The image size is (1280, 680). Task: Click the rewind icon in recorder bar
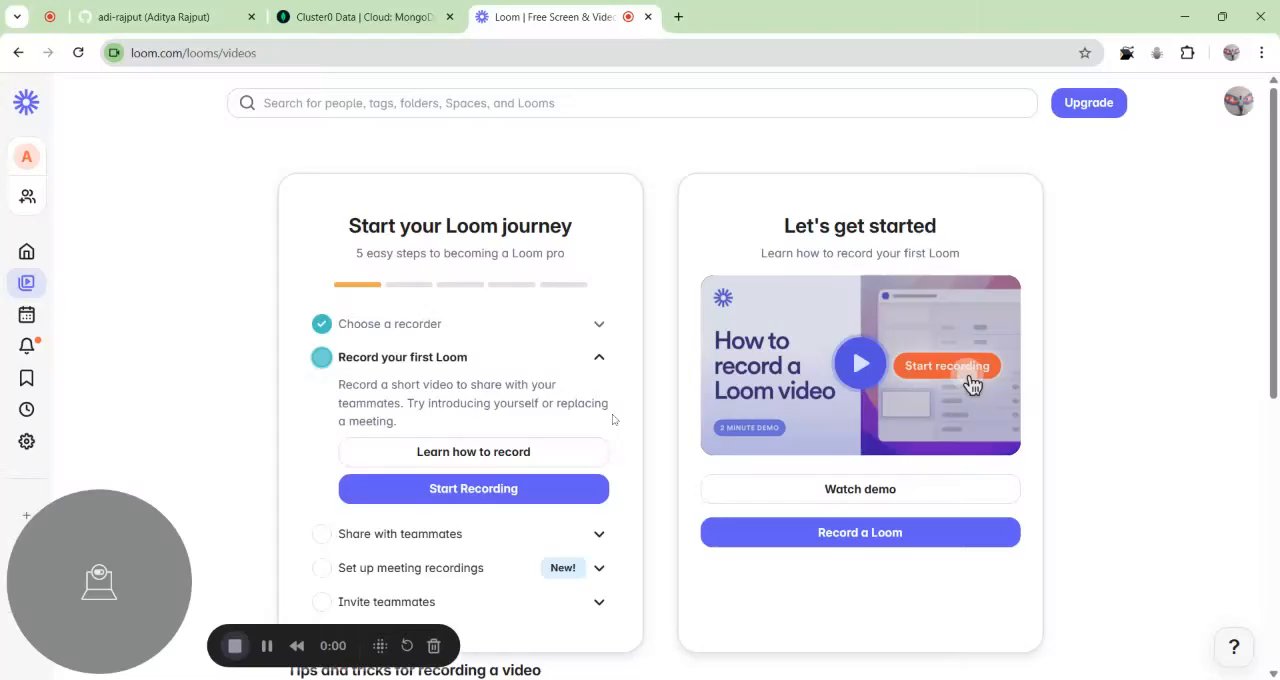pyautogui.click(x=297, y=646)
